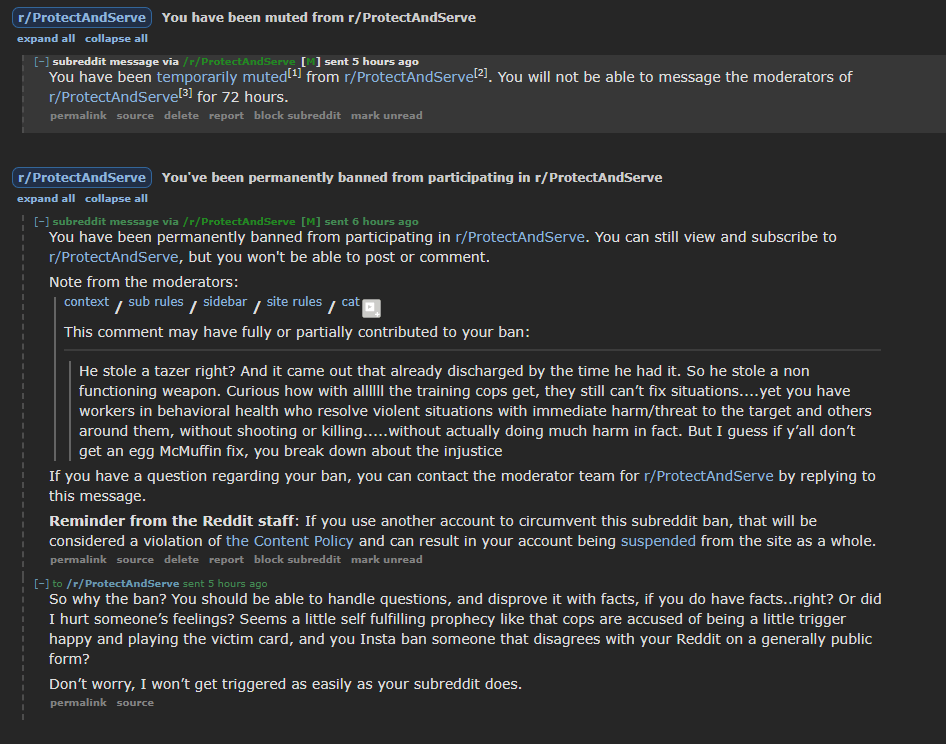Image resolution: width=946 pixels, height=744 pixels.
Task: Open the "sub rules" link
Action: point(155,301)
